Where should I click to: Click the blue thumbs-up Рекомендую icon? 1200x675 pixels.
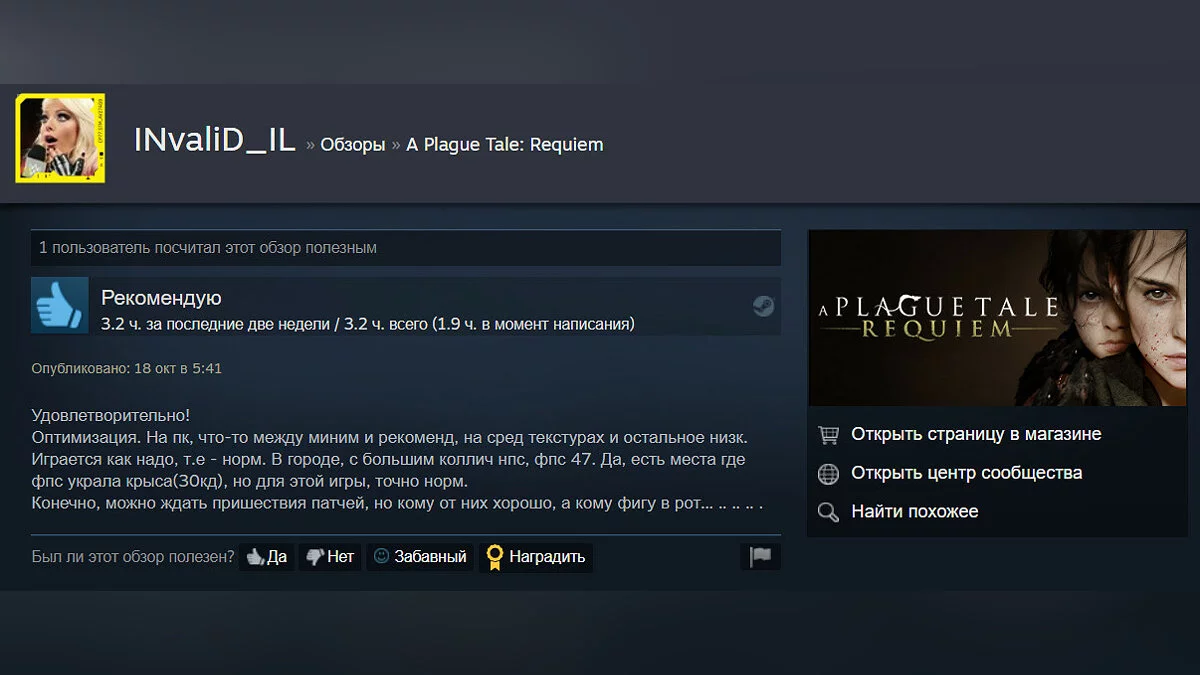pos(60,305)
